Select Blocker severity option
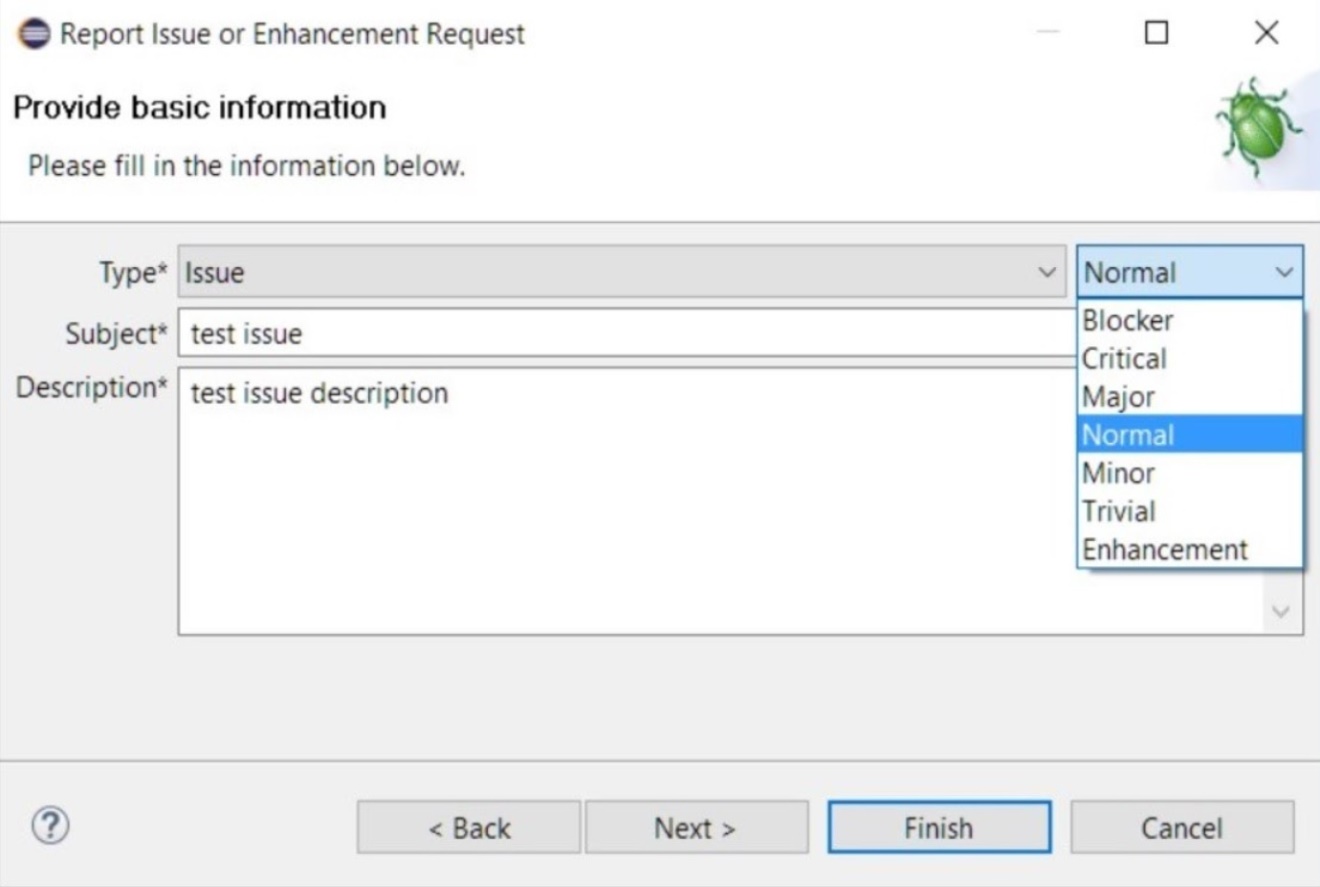Screen dimensions: 1320x887 click(x=1190, y=320)
